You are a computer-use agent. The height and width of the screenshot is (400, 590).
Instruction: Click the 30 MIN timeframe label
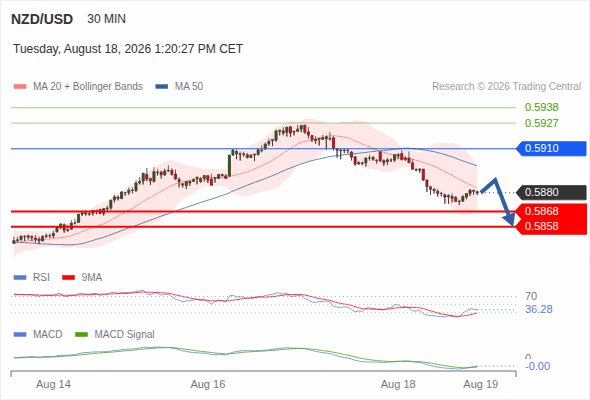(106, 19)
